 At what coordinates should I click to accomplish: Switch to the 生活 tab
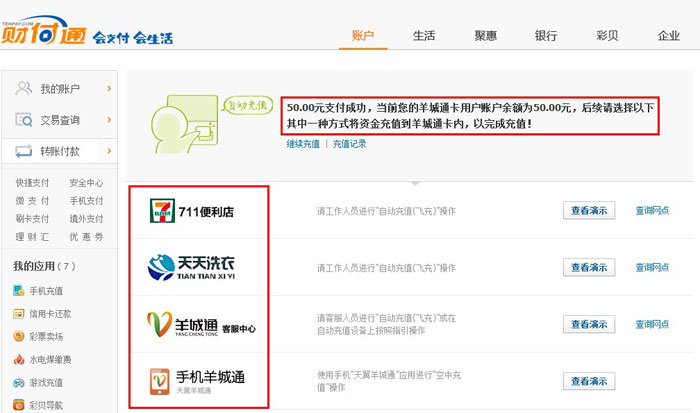pos(424,35)
